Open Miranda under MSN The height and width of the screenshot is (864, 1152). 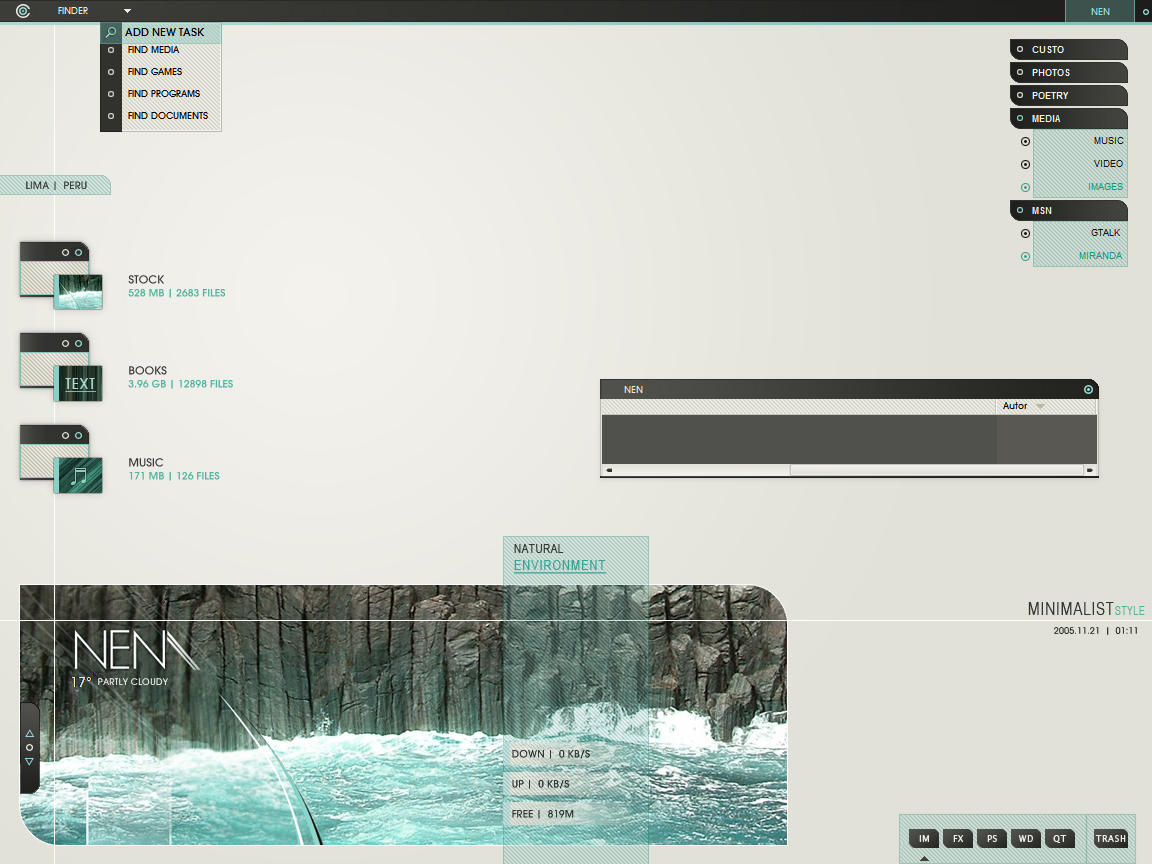click(x=1100, y=256)
